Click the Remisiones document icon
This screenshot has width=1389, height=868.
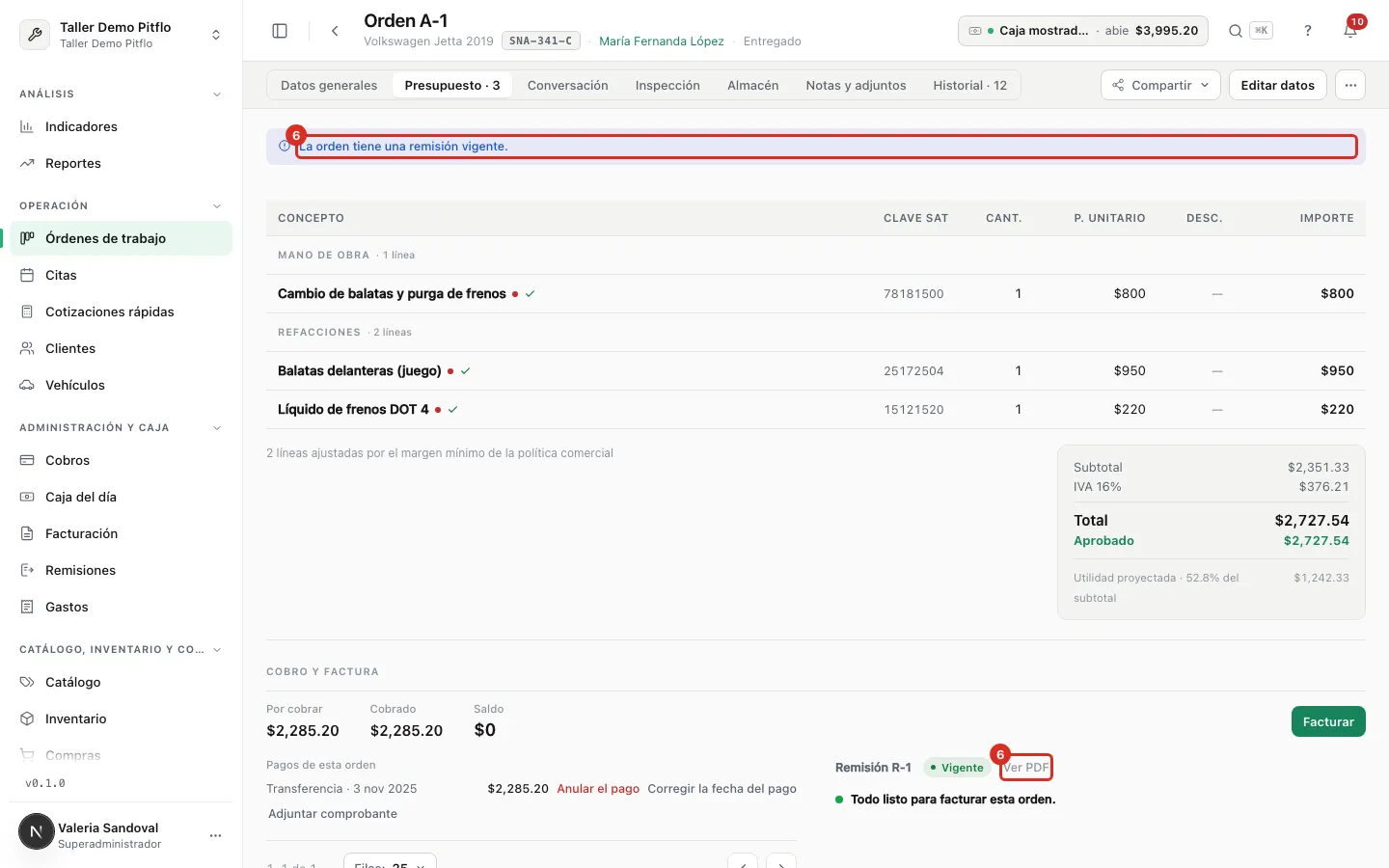27,570
